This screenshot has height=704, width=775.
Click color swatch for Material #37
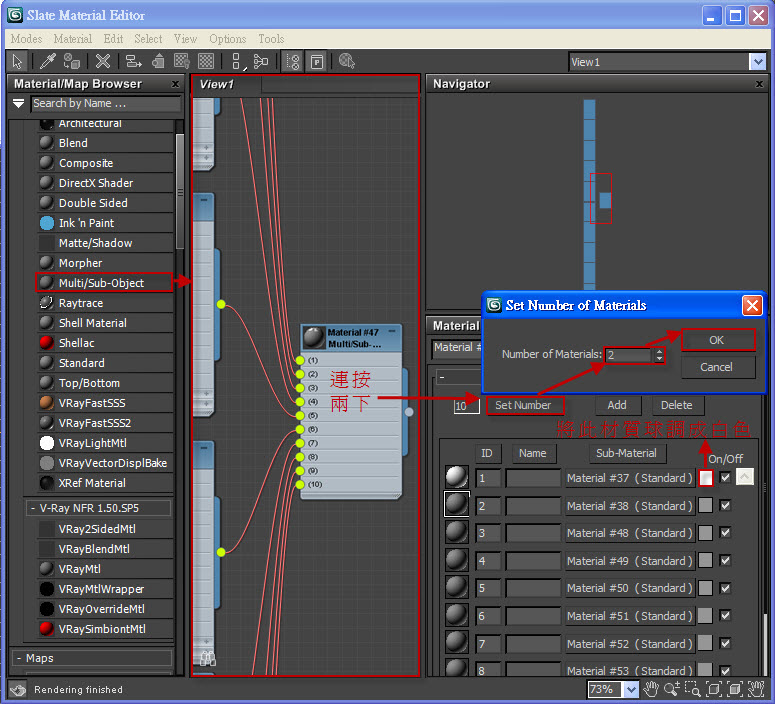click(x=706, y=478)
